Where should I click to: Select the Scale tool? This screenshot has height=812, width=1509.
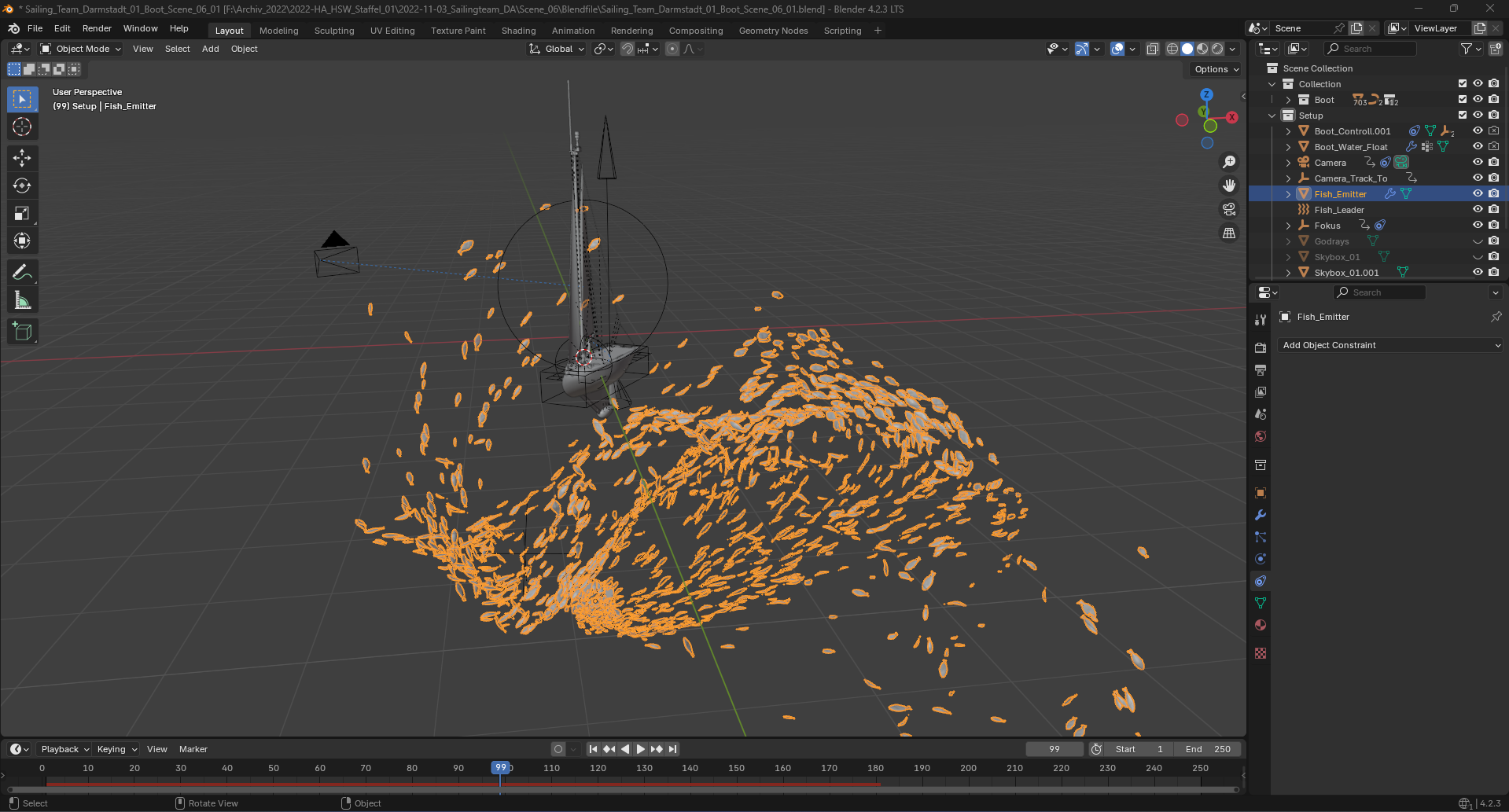coord(22,213)
